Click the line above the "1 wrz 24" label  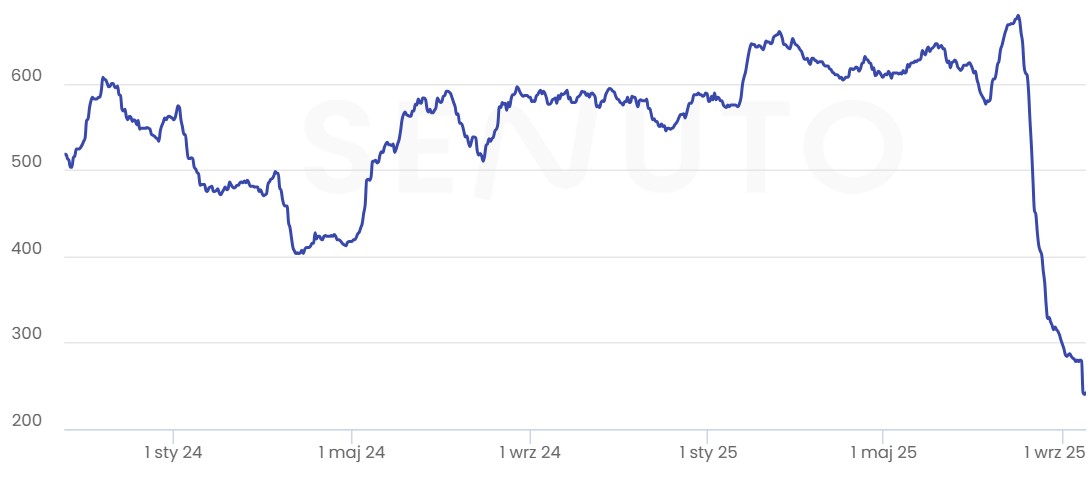530,97
